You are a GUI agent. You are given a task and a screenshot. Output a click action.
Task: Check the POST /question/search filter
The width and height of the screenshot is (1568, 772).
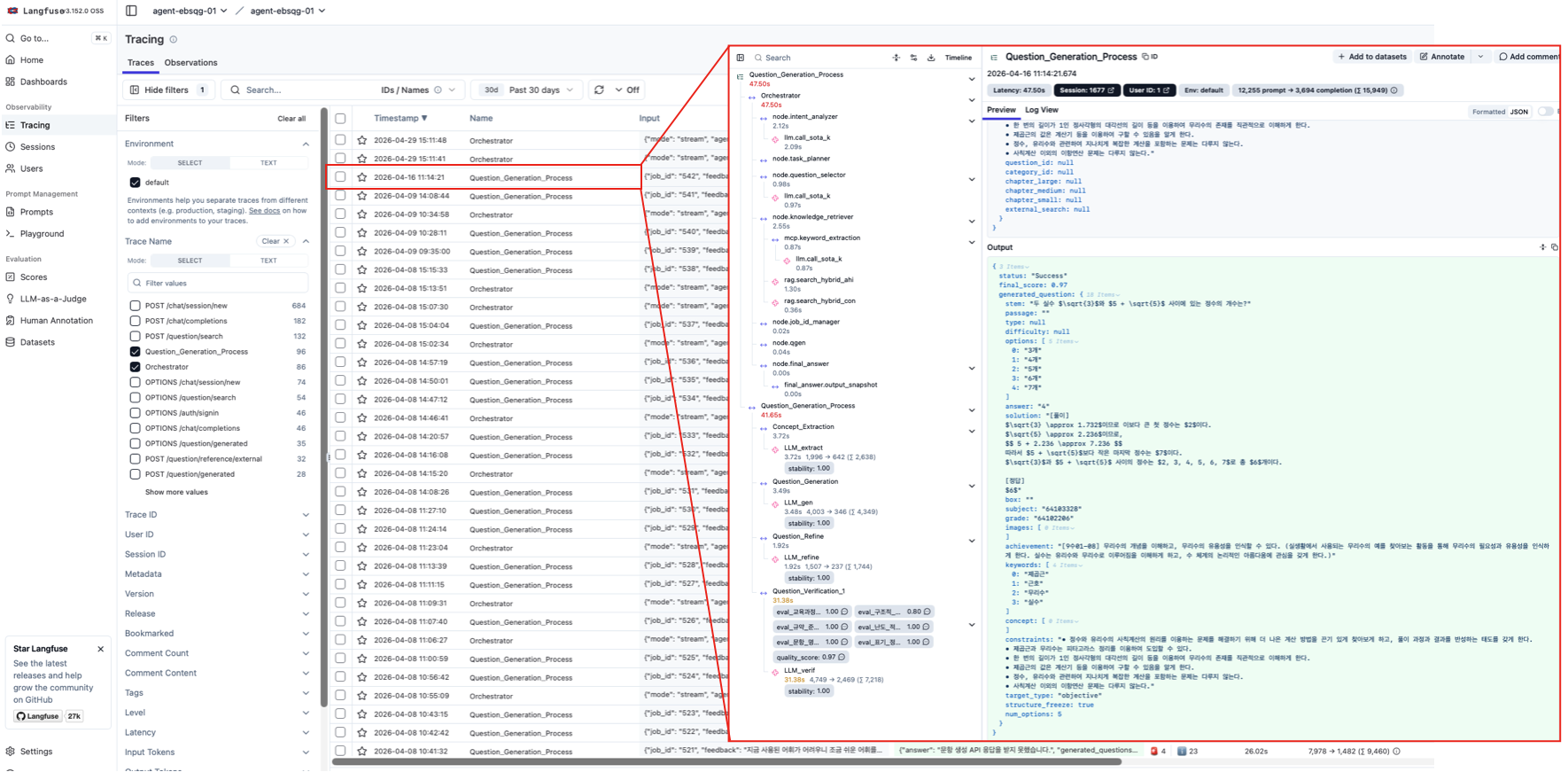(136, 337)
